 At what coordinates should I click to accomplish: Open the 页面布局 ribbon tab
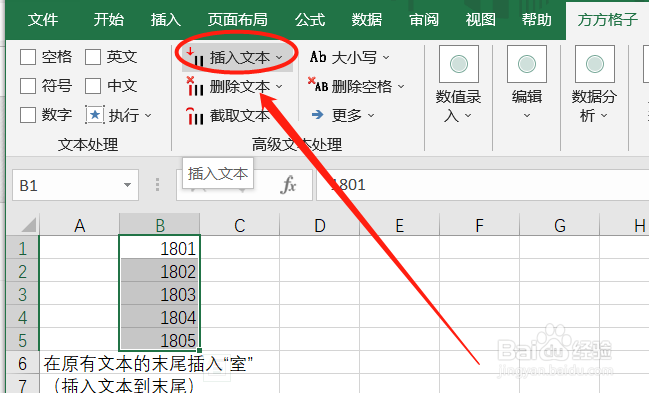[x=238, y=19]
